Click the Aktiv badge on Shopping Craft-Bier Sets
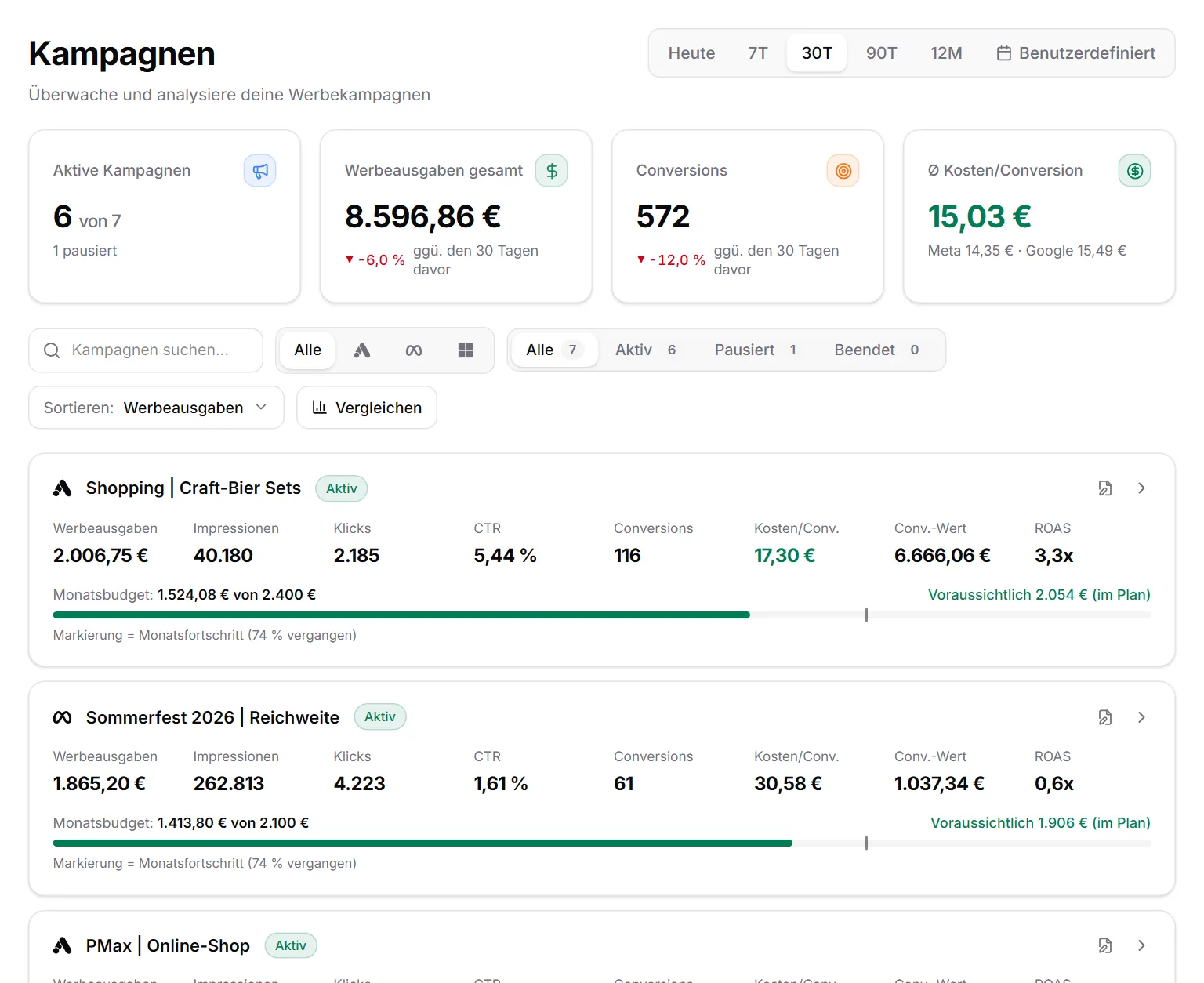The image size is (1204, 983). [342, 488]
